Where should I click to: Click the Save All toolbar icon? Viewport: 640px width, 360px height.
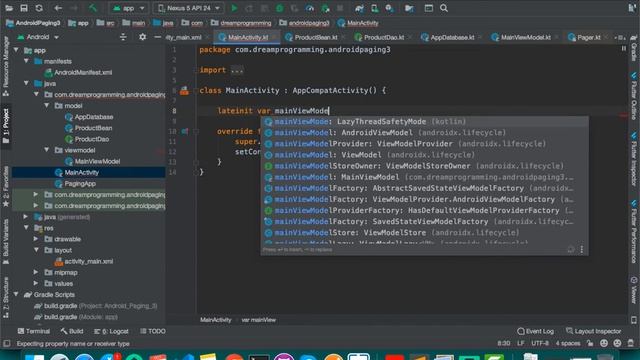[24, 8]
